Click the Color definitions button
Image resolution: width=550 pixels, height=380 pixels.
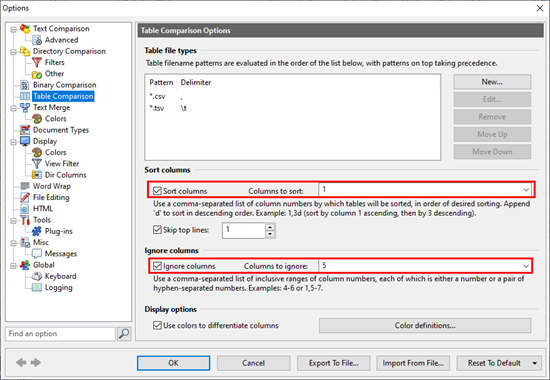(x=425, y=325)
